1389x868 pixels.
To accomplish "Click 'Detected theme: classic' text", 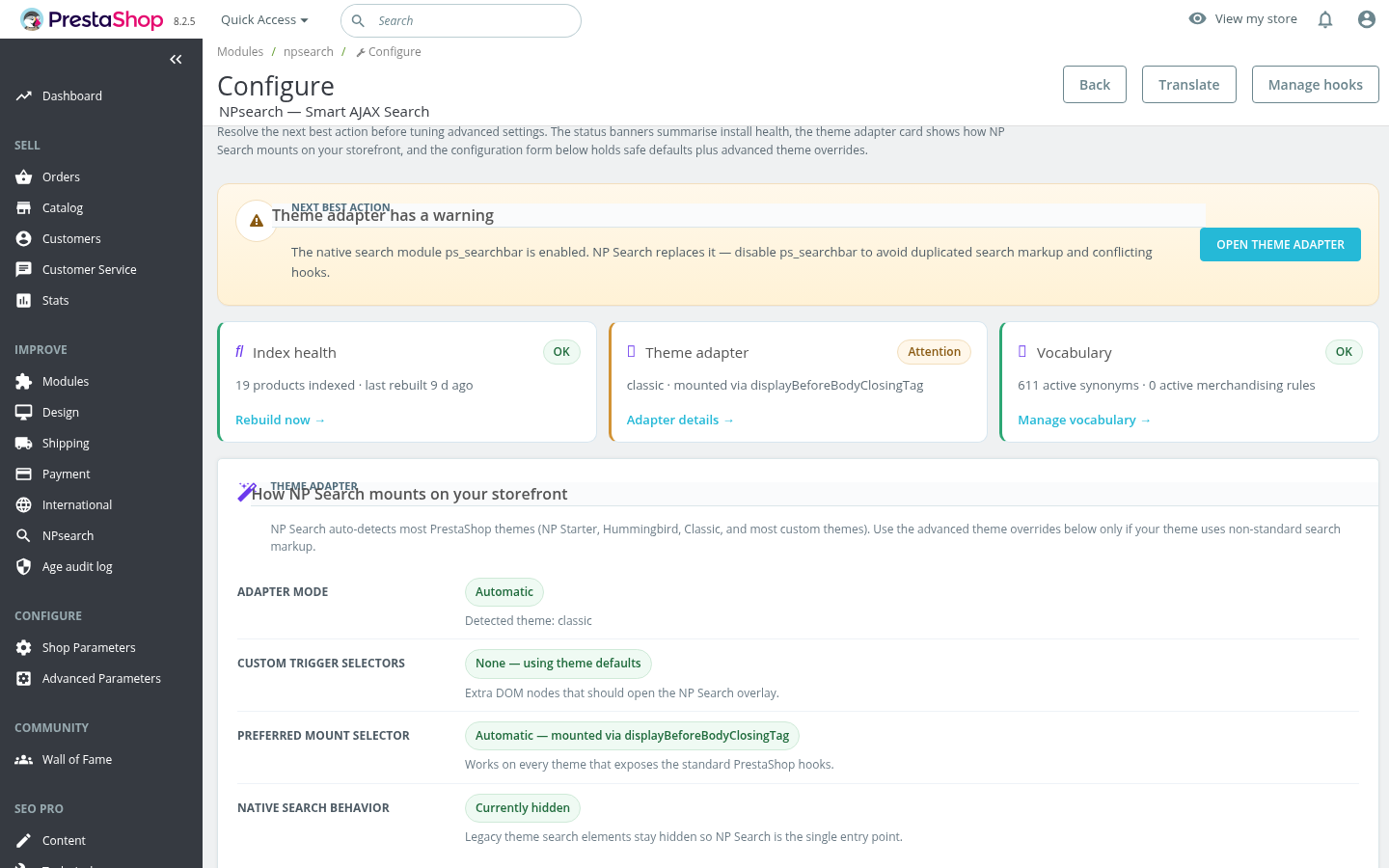I will [529, 621].
